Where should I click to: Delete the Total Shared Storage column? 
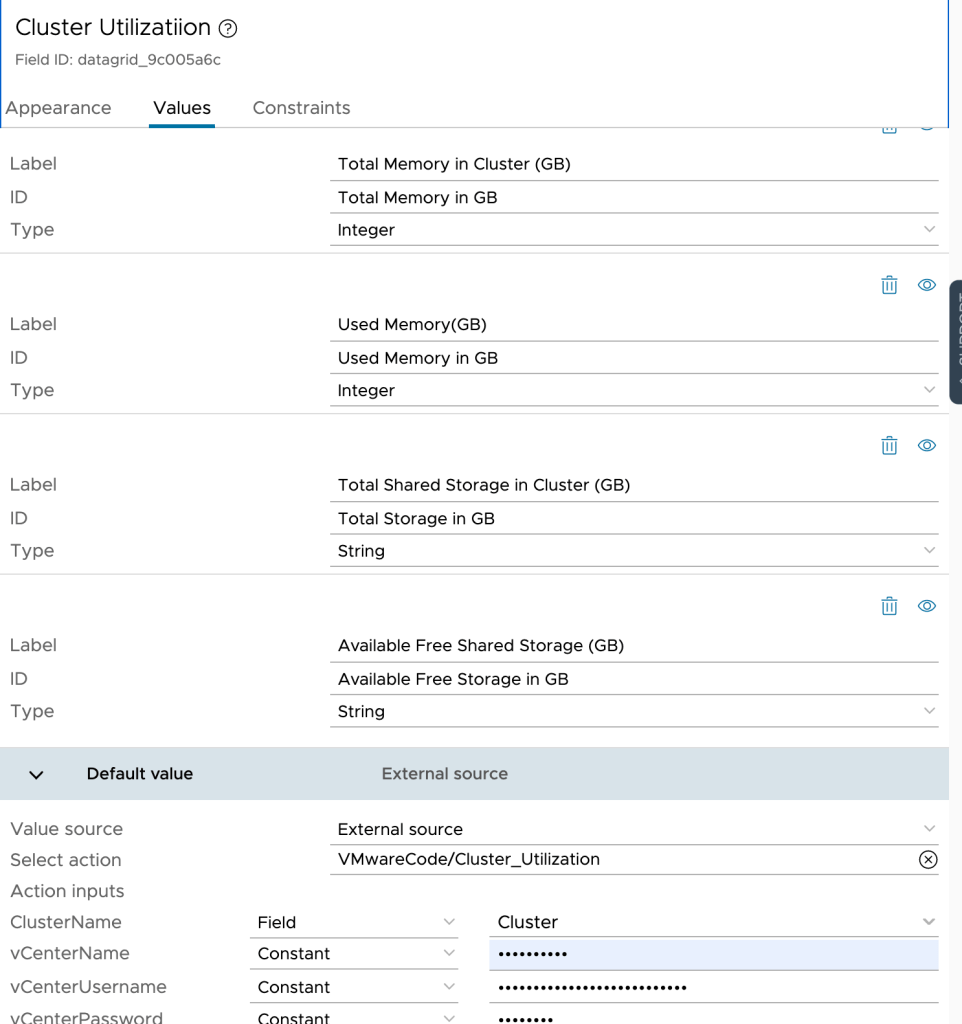(889, 446)
